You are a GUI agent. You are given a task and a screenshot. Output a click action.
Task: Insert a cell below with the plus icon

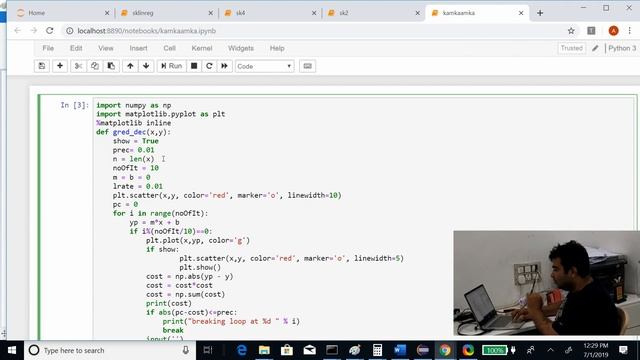point(60,66)
